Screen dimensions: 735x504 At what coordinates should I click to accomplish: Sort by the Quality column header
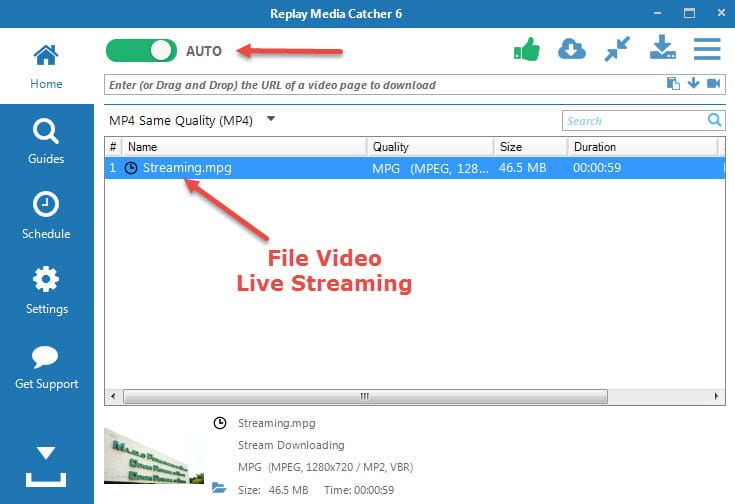[430, 147]
